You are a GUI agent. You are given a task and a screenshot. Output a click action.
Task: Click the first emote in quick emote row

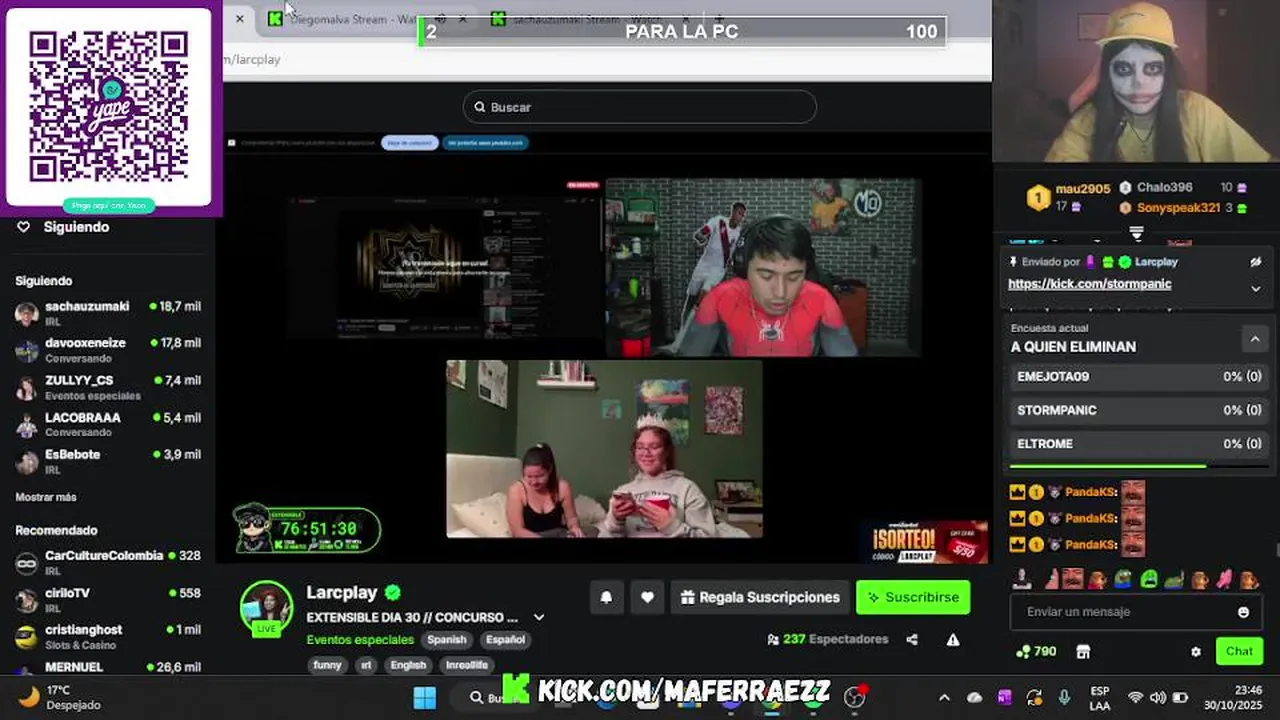1022,579
